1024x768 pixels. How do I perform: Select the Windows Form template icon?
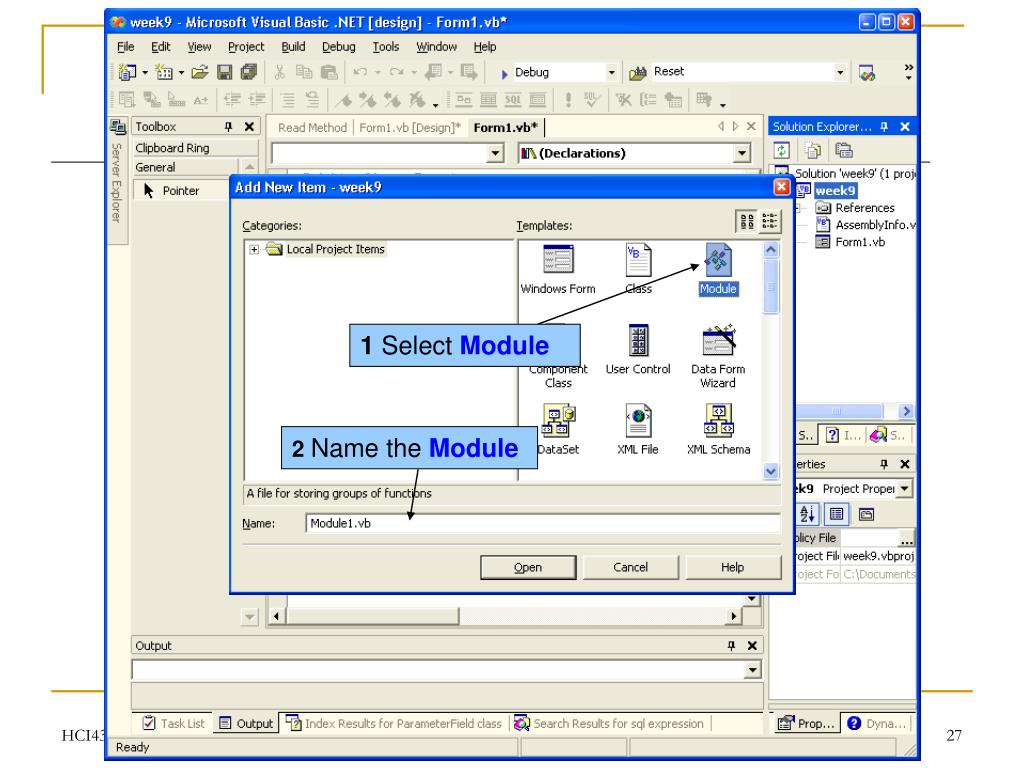(558, 260)
